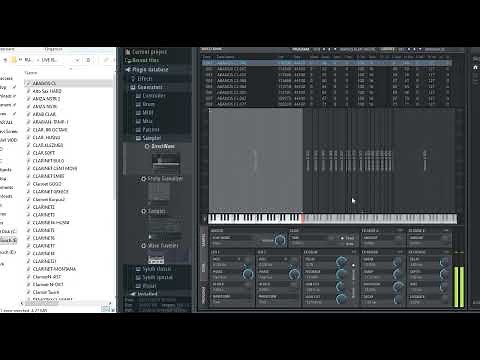Select the CLARINET2 file
Screen dimensions: 480x360
[44, 207]
